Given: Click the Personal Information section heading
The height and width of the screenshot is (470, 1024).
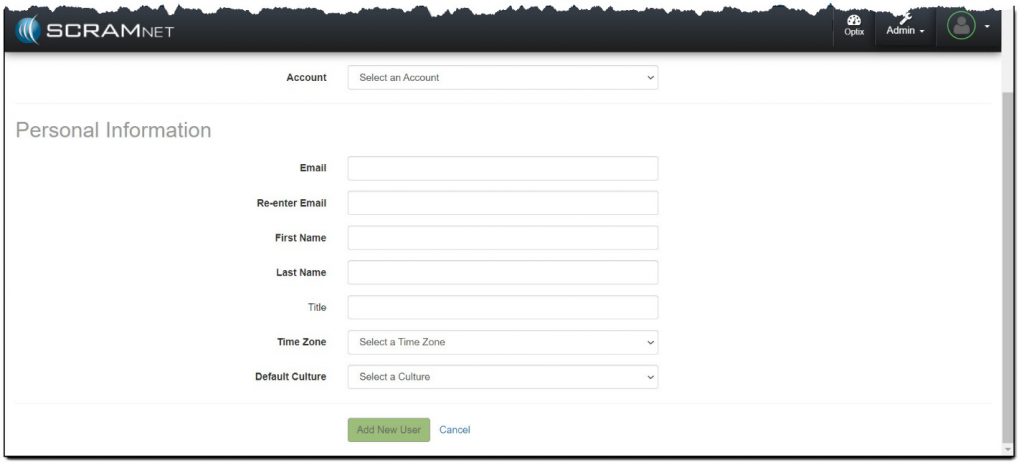Looking at the screenshot, I should [x=113, y=130].
